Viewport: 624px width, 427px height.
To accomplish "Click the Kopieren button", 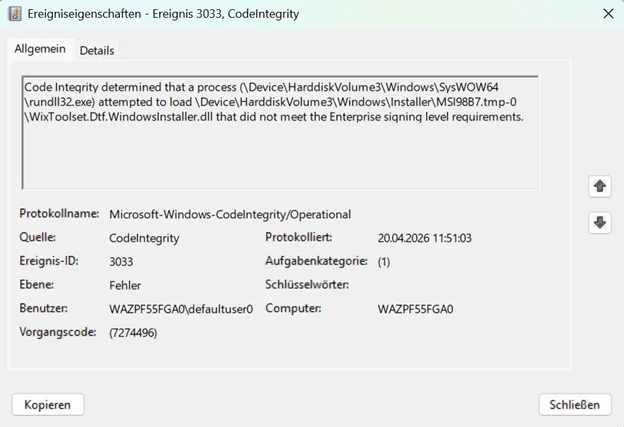I will (48, 405).
